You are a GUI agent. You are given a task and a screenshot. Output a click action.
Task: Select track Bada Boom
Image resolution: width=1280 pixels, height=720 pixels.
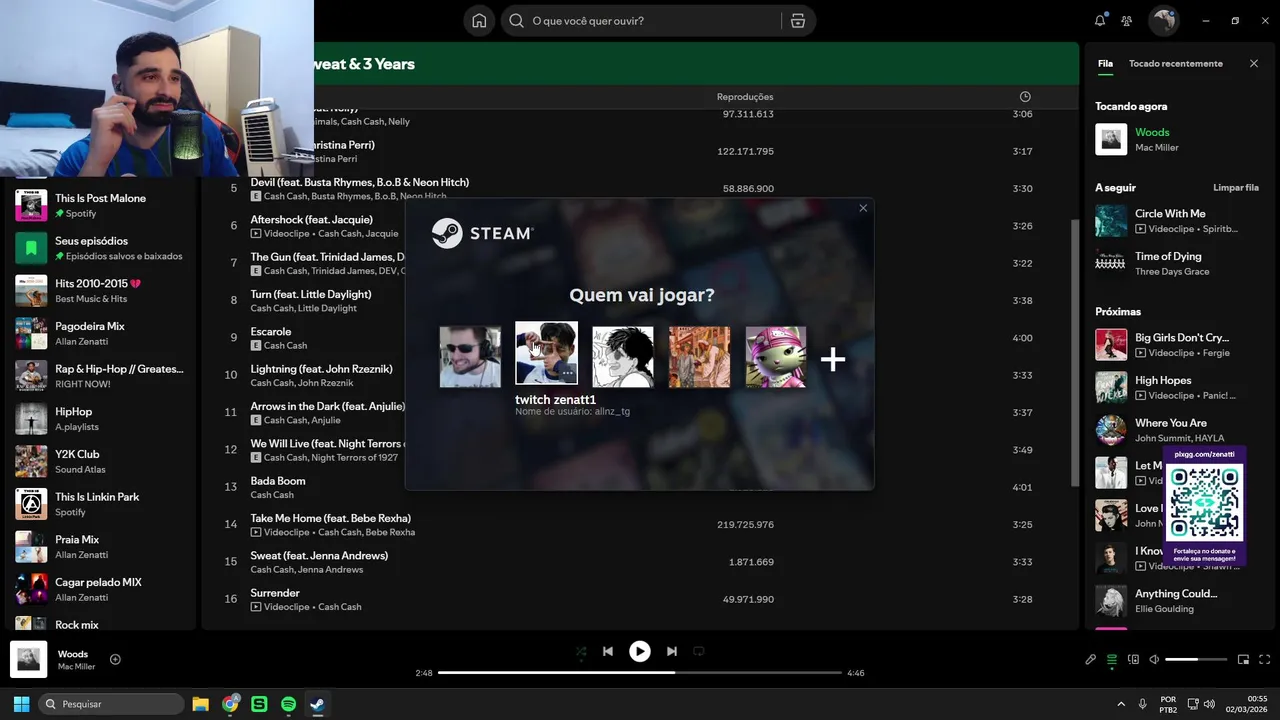(x=278, y=481)
